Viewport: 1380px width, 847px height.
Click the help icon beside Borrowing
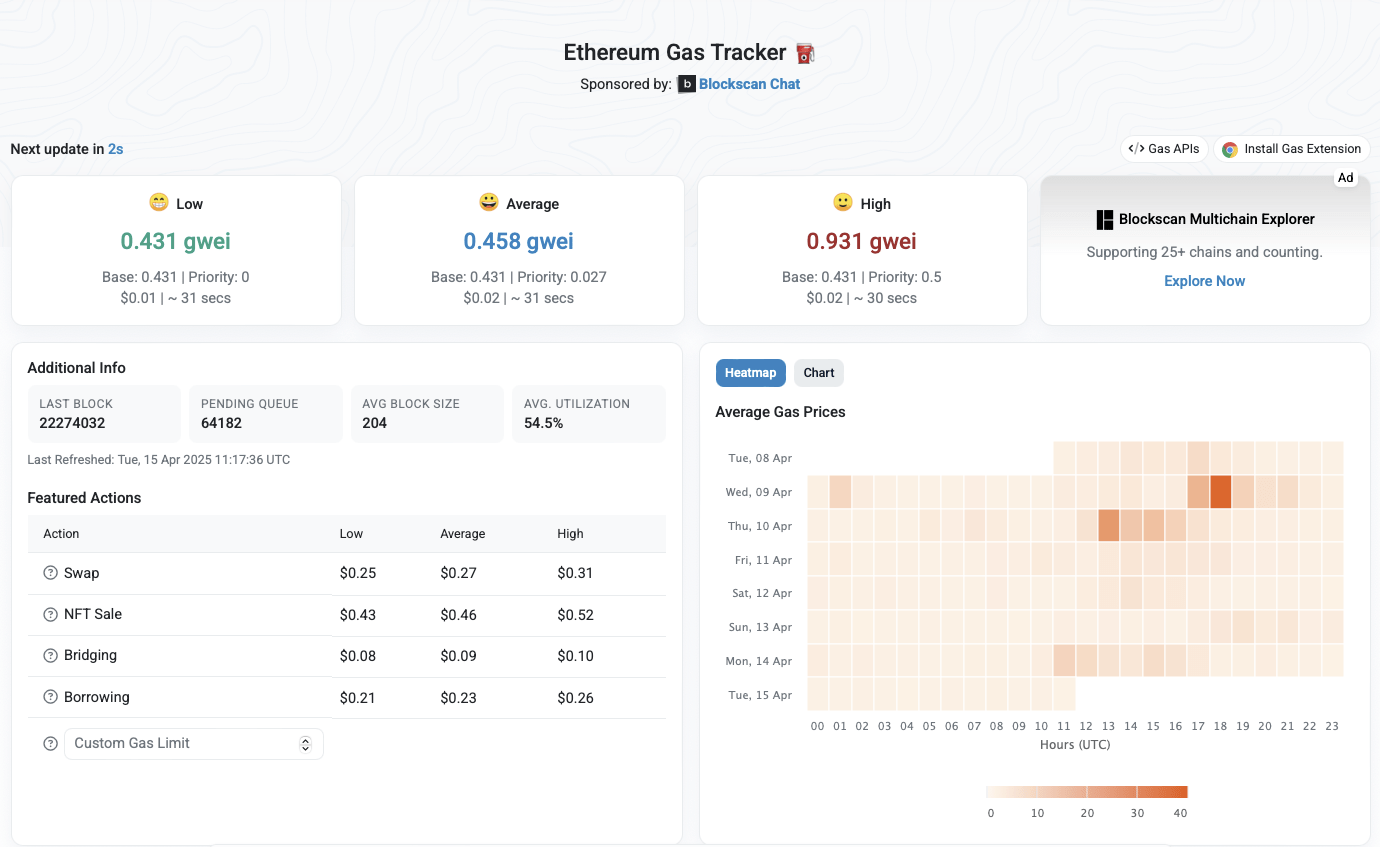(x=50, y=697)
